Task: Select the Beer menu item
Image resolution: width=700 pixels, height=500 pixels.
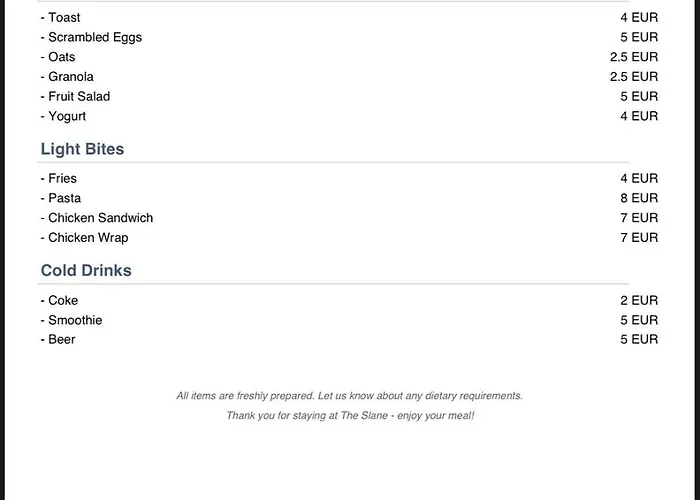Action: pos(61,340)
